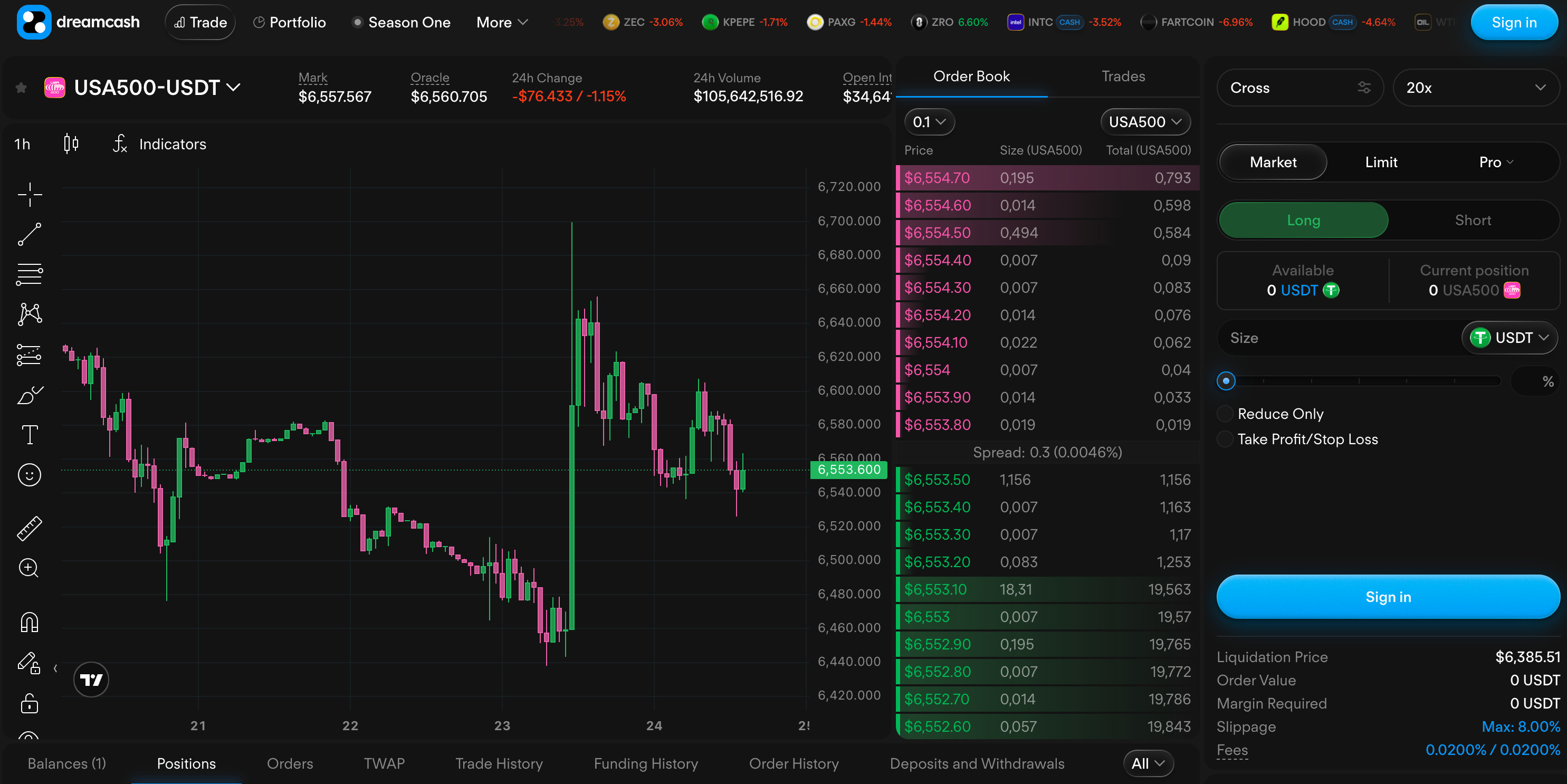Switch order side to Short
Viewport: 1567px width, 784px height.
1472,220
